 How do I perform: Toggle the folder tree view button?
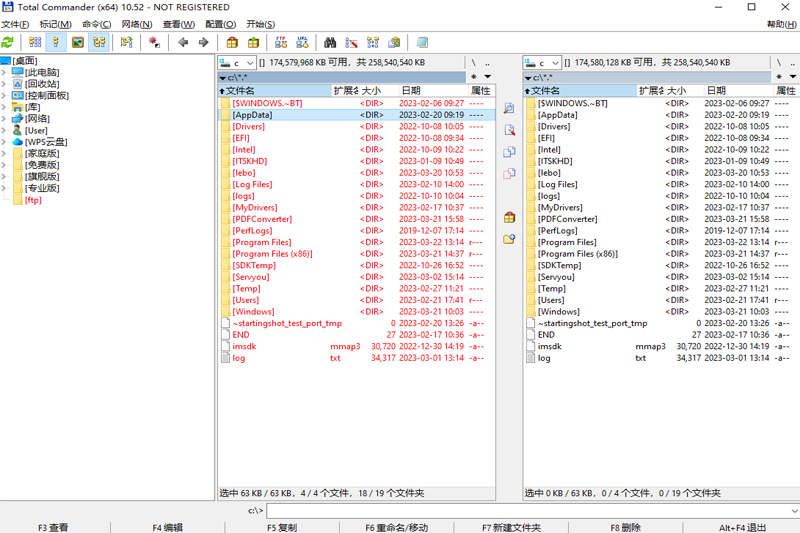click(99, 42)
